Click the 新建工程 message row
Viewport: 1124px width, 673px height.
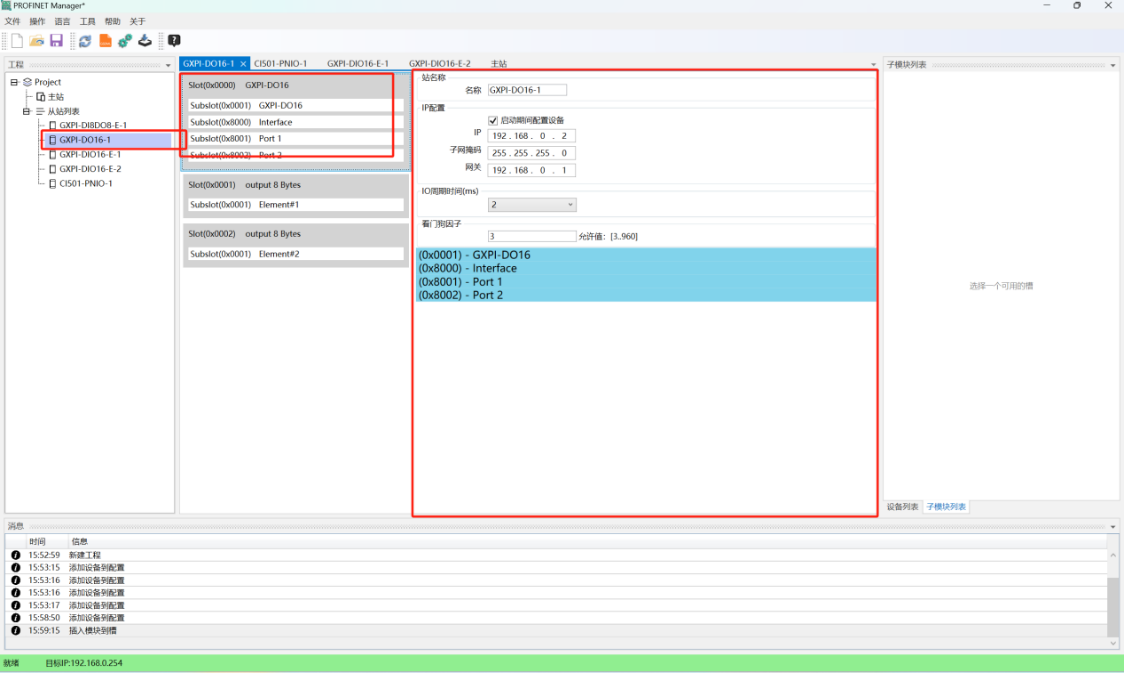point(556,555)
